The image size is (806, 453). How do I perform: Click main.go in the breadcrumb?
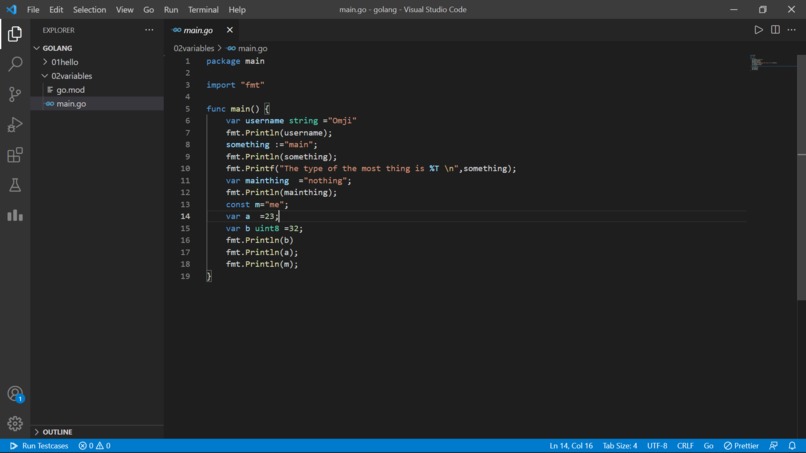(x=247, y=48)
